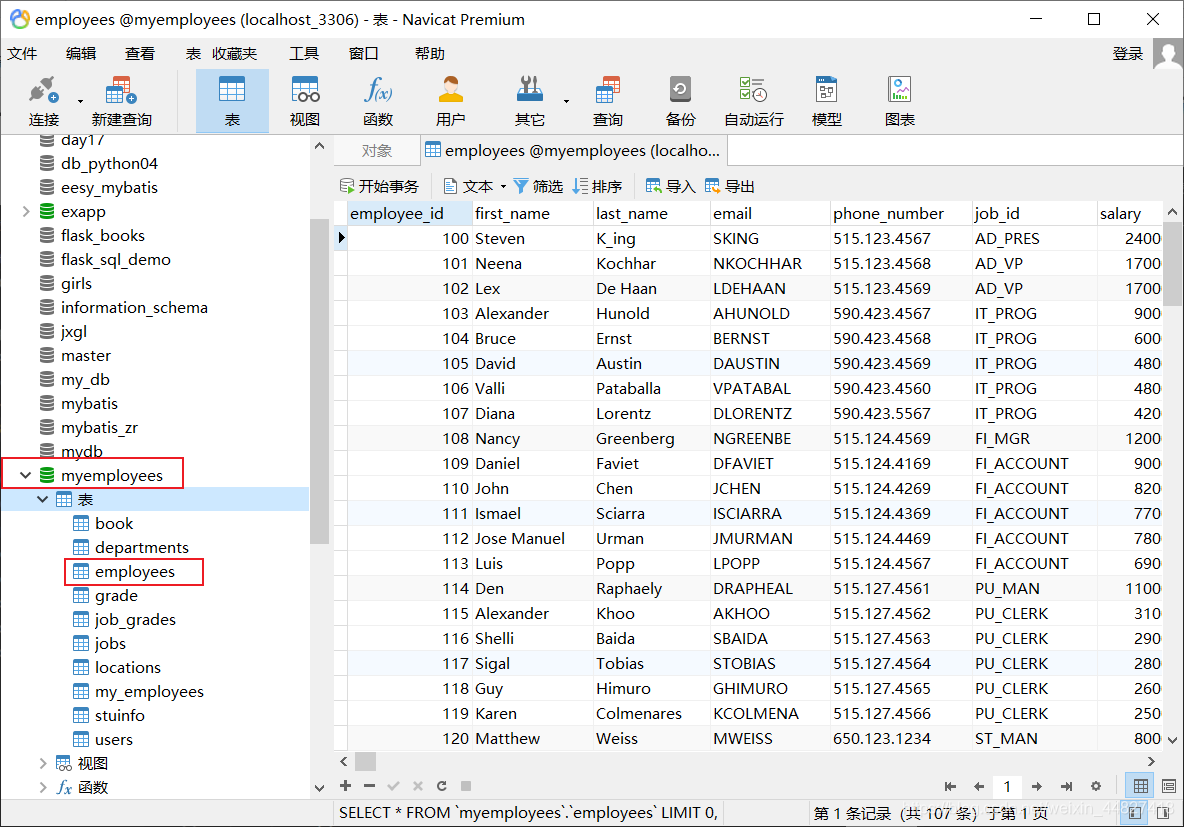This screenshot has height=827, width=1184.
Task: Click the 开始事务 begin transaction button
Action: click(x=379, y=186)
